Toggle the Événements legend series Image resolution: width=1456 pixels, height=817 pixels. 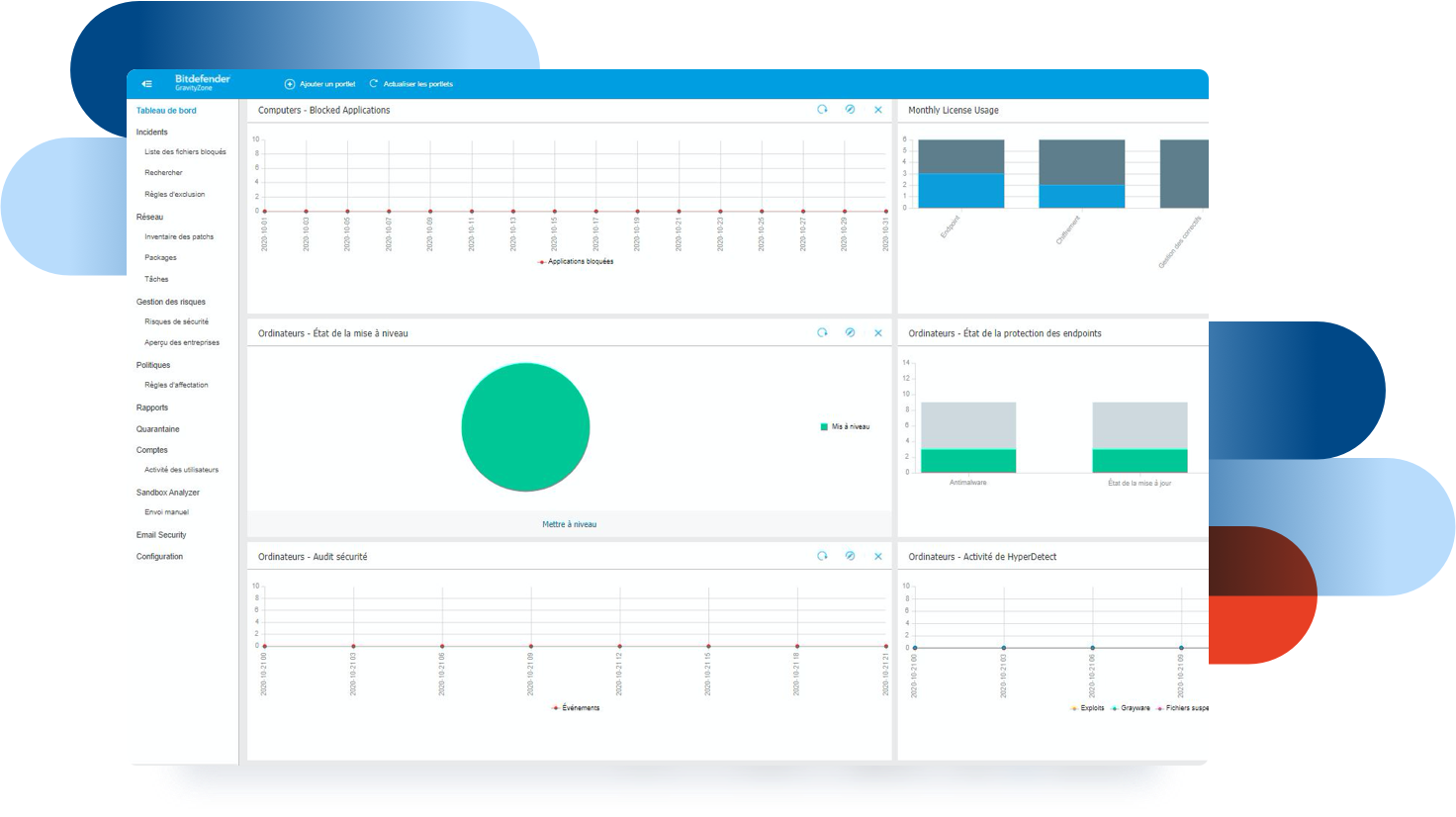[576, 708]
